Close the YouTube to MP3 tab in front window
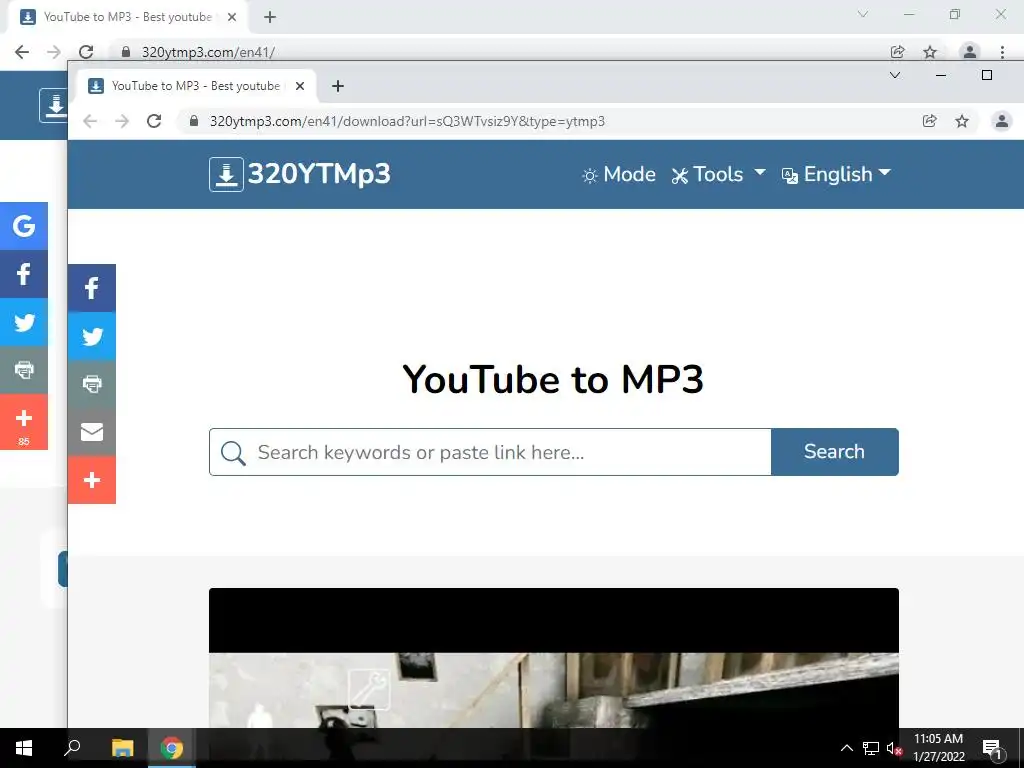The height and width of the screenshot is (768, 1024). click(300, 86)
